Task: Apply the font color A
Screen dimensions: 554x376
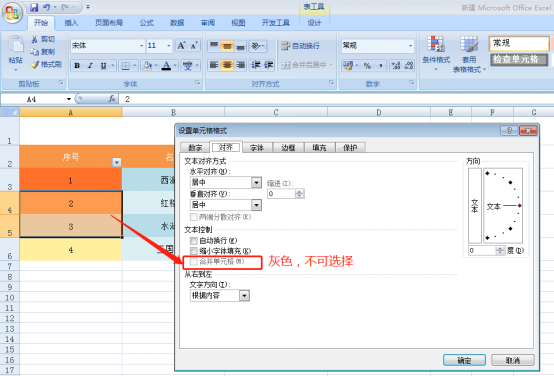Action: pos(166,66)
